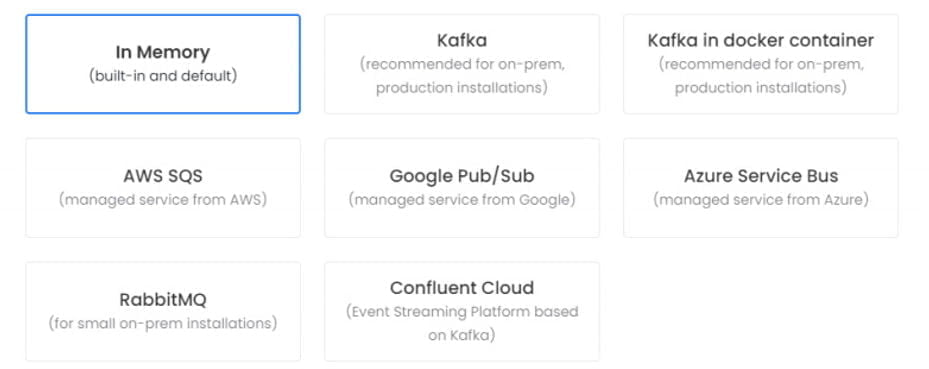Click '(for small on-prem installations)' text
This screenshot has height=369, width=929.
pos(163,324)
